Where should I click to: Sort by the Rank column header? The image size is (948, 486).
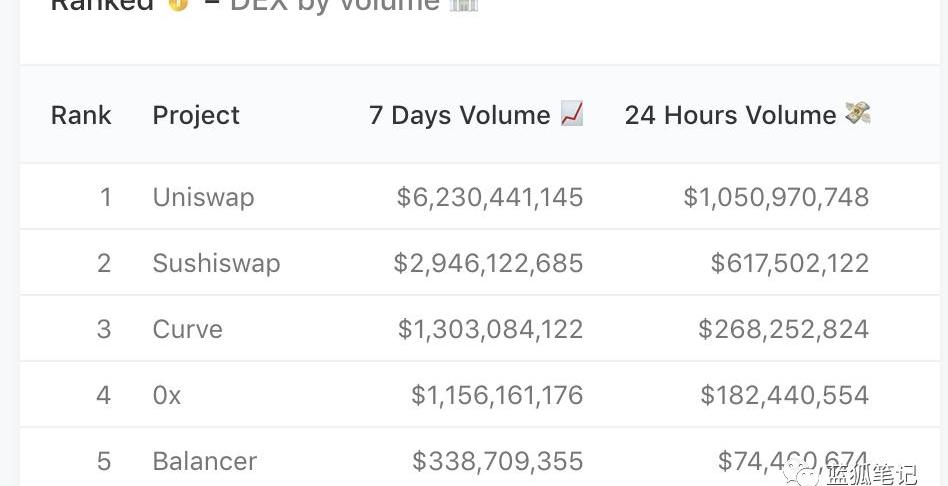(x=81, y=115)
